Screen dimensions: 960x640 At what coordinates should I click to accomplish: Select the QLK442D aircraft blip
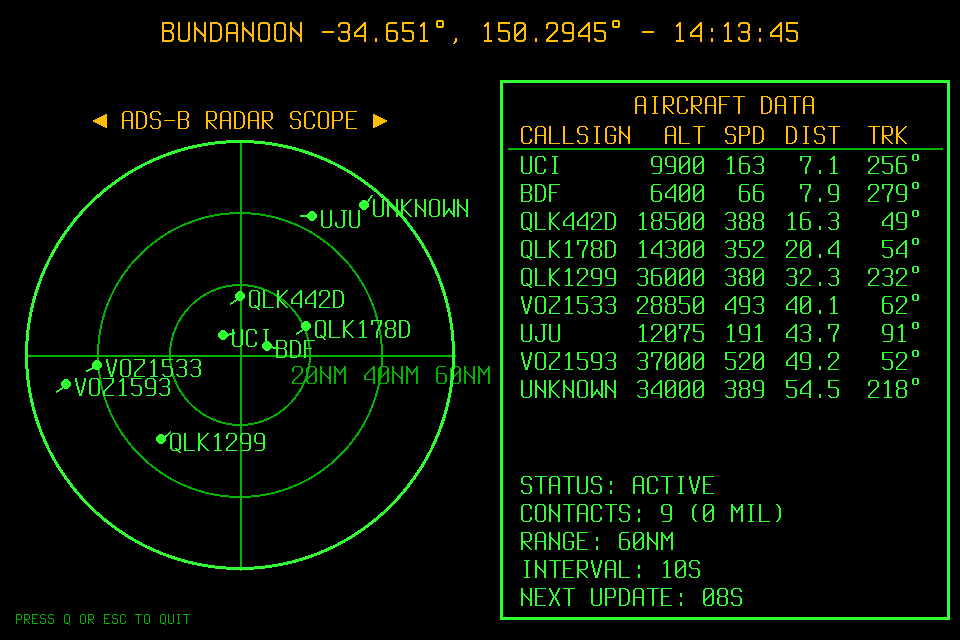[240, 295]
